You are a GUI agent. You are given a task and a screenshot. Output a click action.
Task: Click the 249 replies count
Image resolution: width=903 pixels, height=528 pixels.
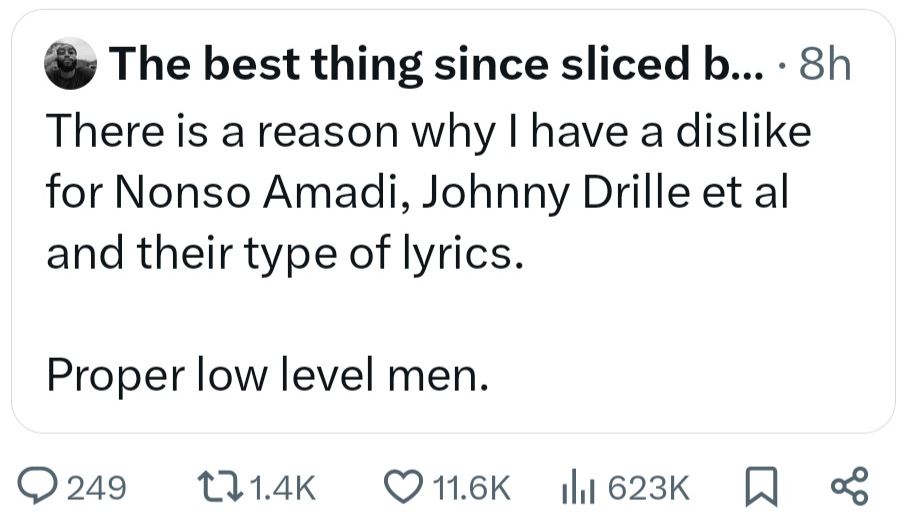pyautogui.click(x=96, y=487)
